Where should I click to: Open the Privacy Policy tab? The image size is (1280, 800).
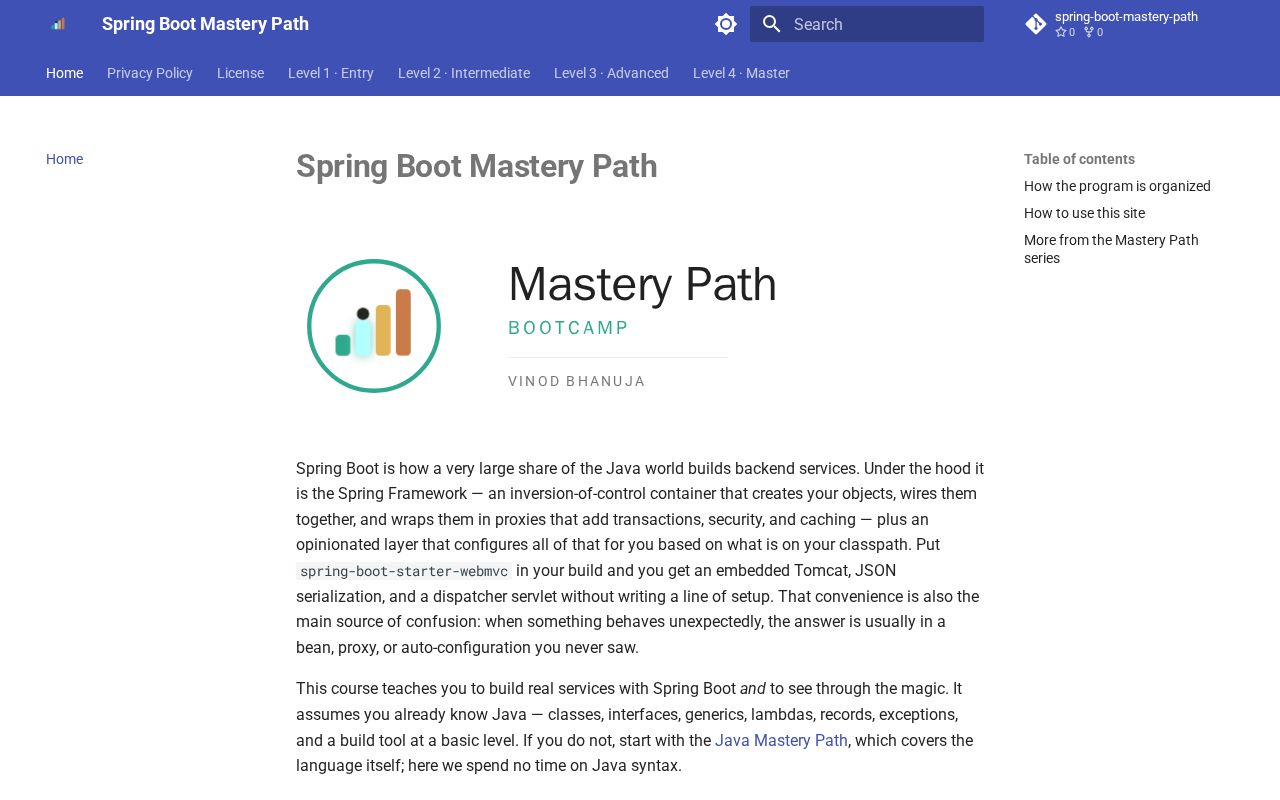click(150, 73)
